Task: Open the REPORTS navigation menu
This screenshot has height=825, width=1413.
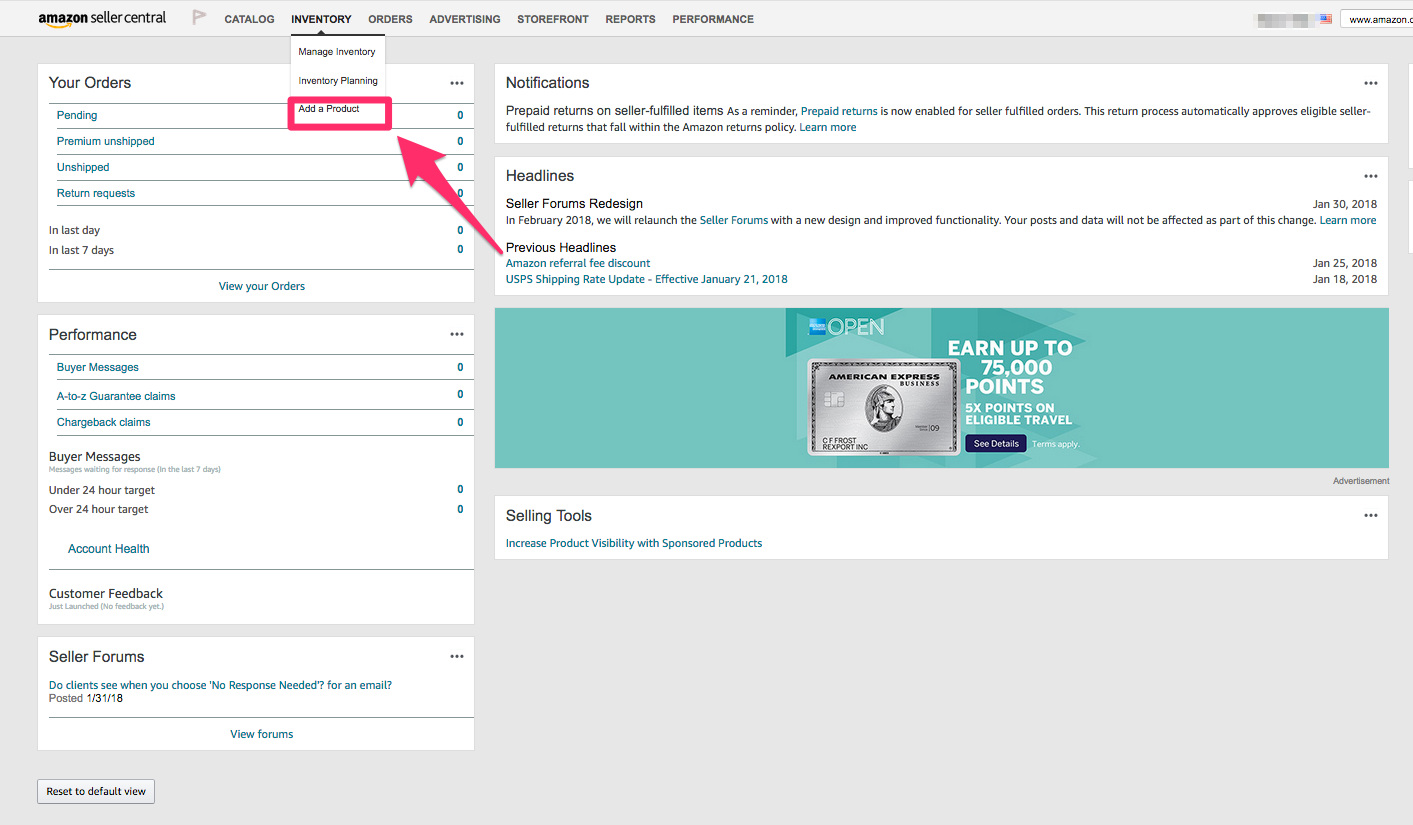Action: pos(630,18)
